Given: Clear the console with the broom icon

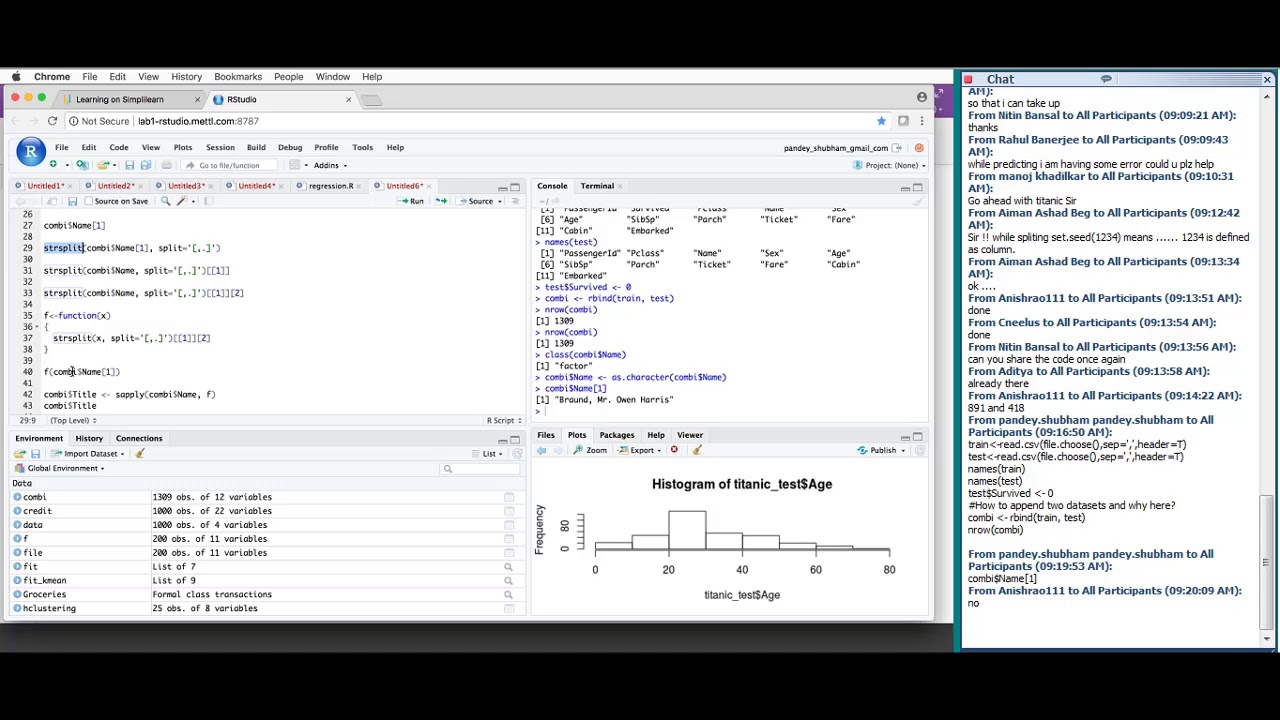Looking at the screenshot, I should coord(918,203).
